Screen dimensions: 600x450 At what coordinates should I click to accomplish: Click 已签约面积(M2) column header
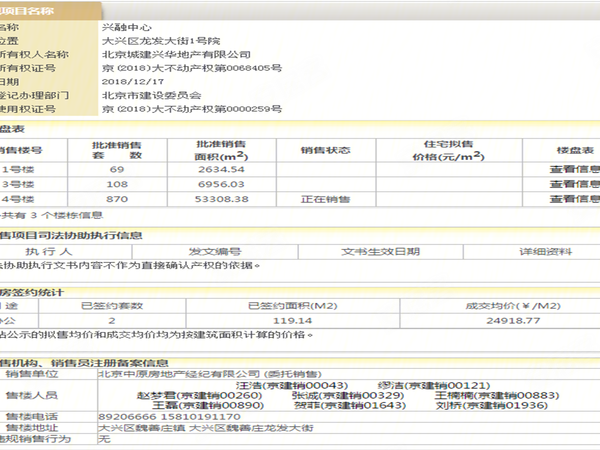tap(293, 306)
